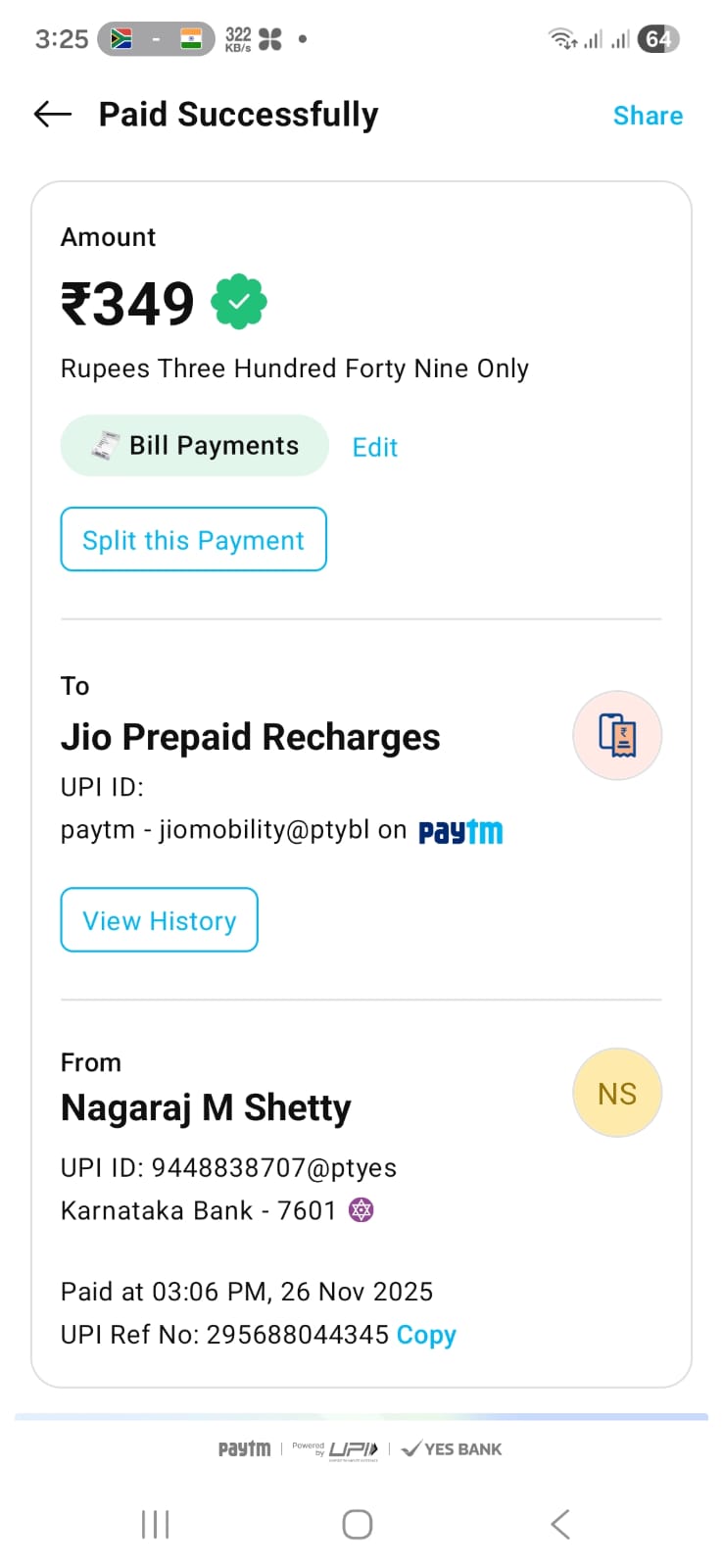Tap the battery indicator in status bar

click(658, 39)
